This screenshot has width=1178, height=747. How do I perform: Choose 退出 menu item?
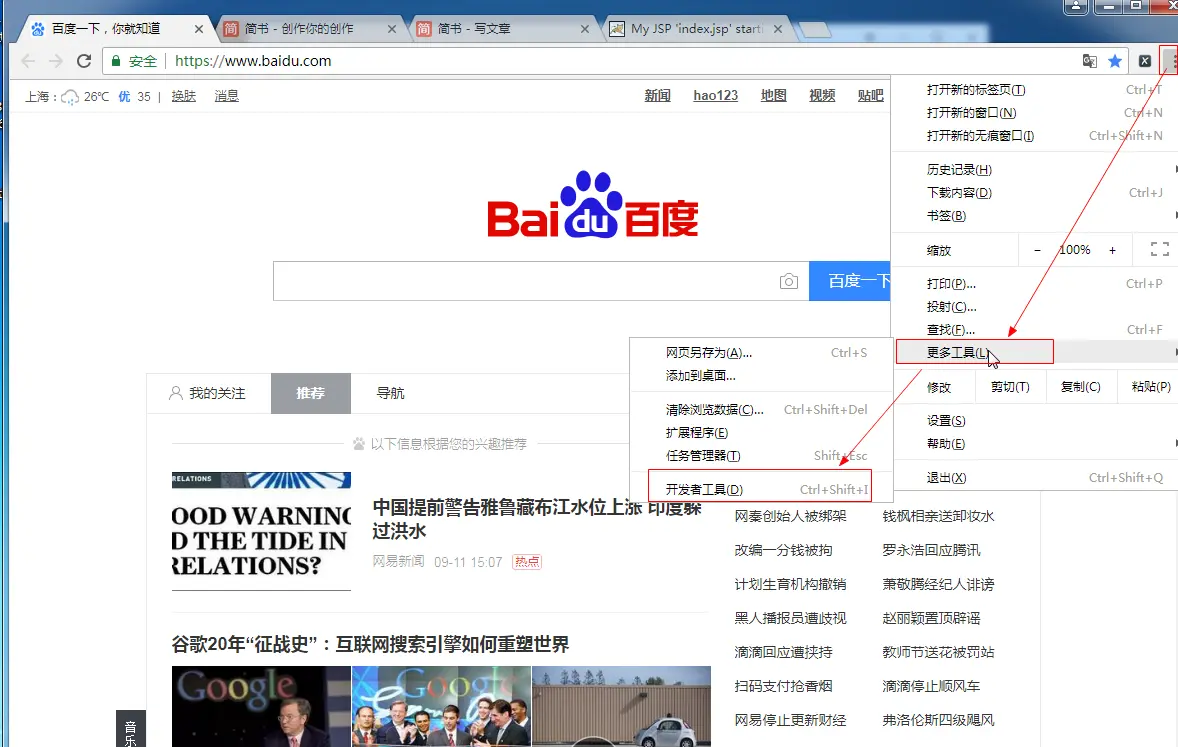(x=1035, y=478)
